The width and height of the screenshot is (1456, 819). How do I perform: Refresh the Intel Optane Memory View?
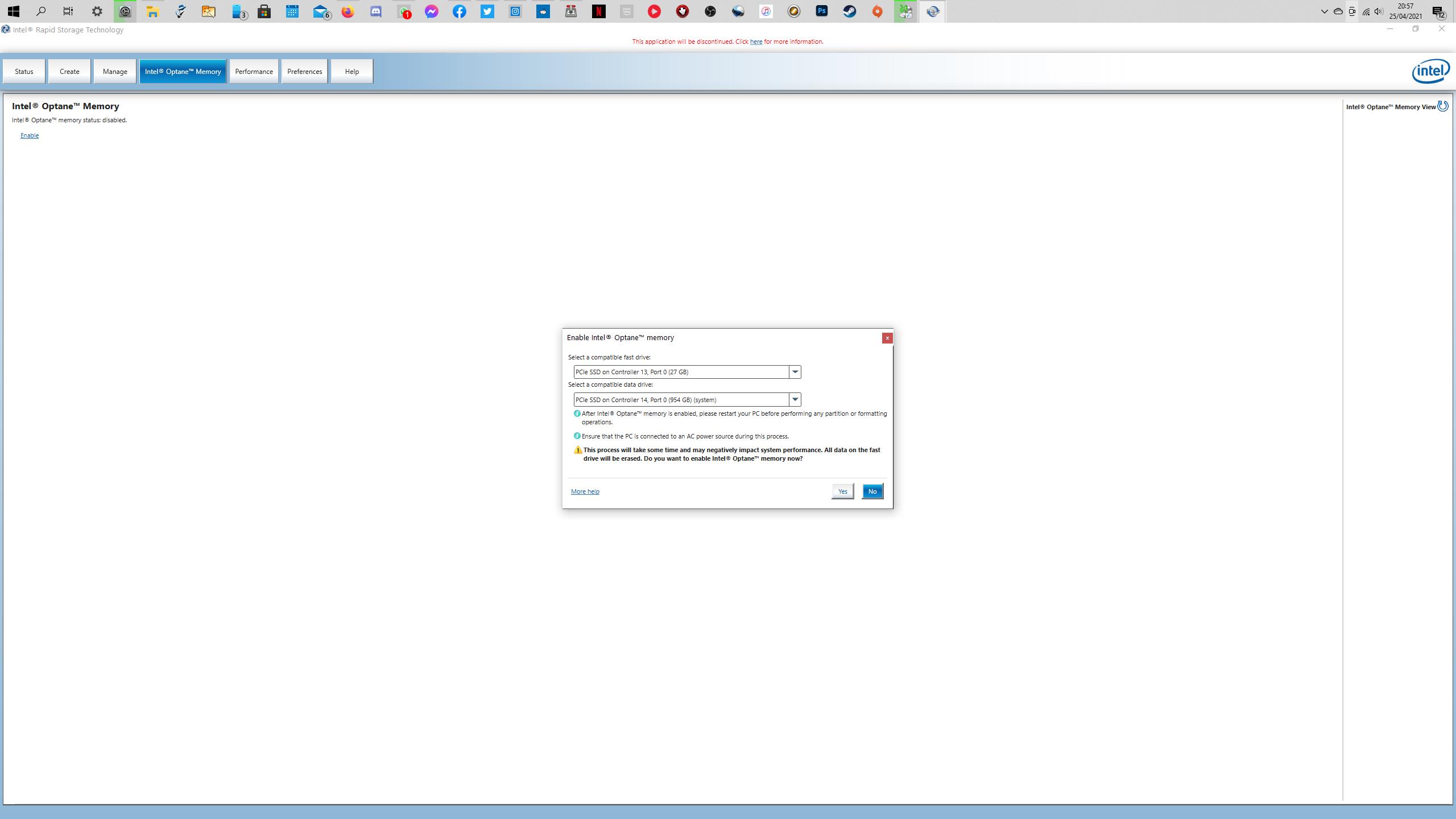click(x=1443, y=106)
